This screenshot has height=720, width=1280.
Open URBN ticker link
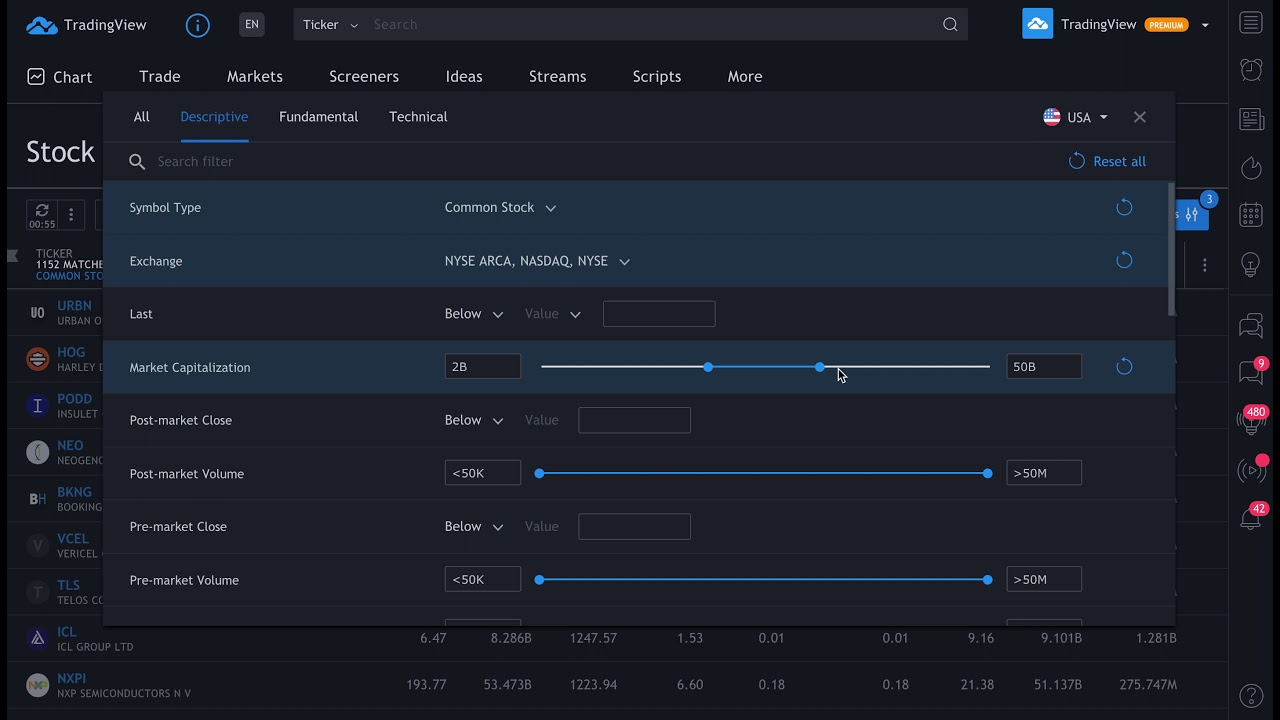click(x=74, y=305)
